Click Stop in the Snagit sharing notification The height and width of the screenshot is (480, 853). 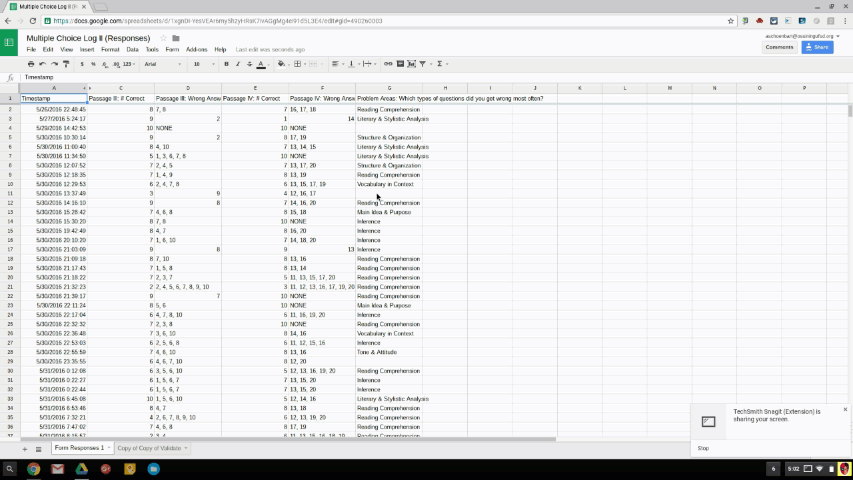pos(703,448)
